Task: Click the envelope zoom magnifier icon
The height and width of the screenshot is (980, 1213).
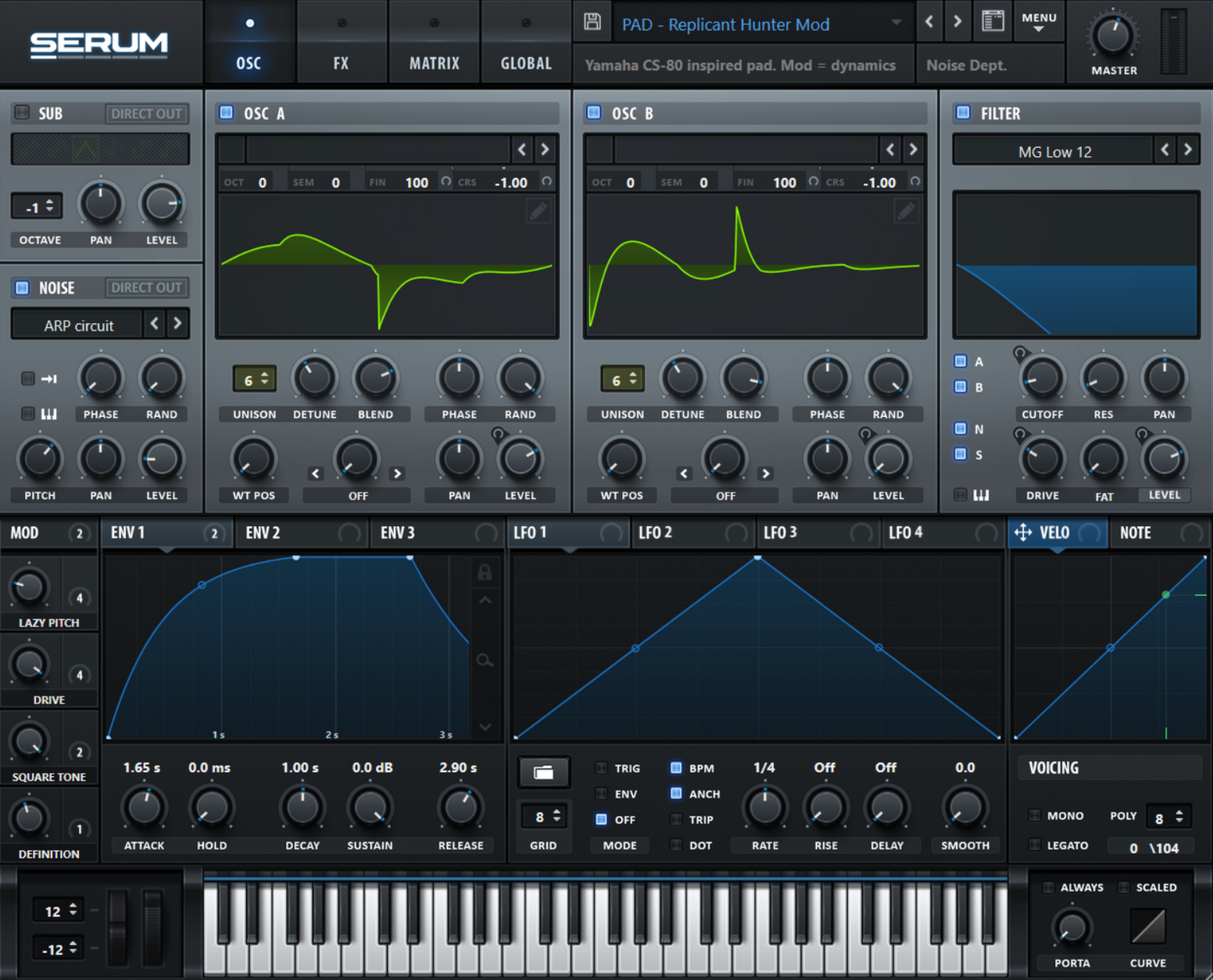Action: [x=484, y=660]
